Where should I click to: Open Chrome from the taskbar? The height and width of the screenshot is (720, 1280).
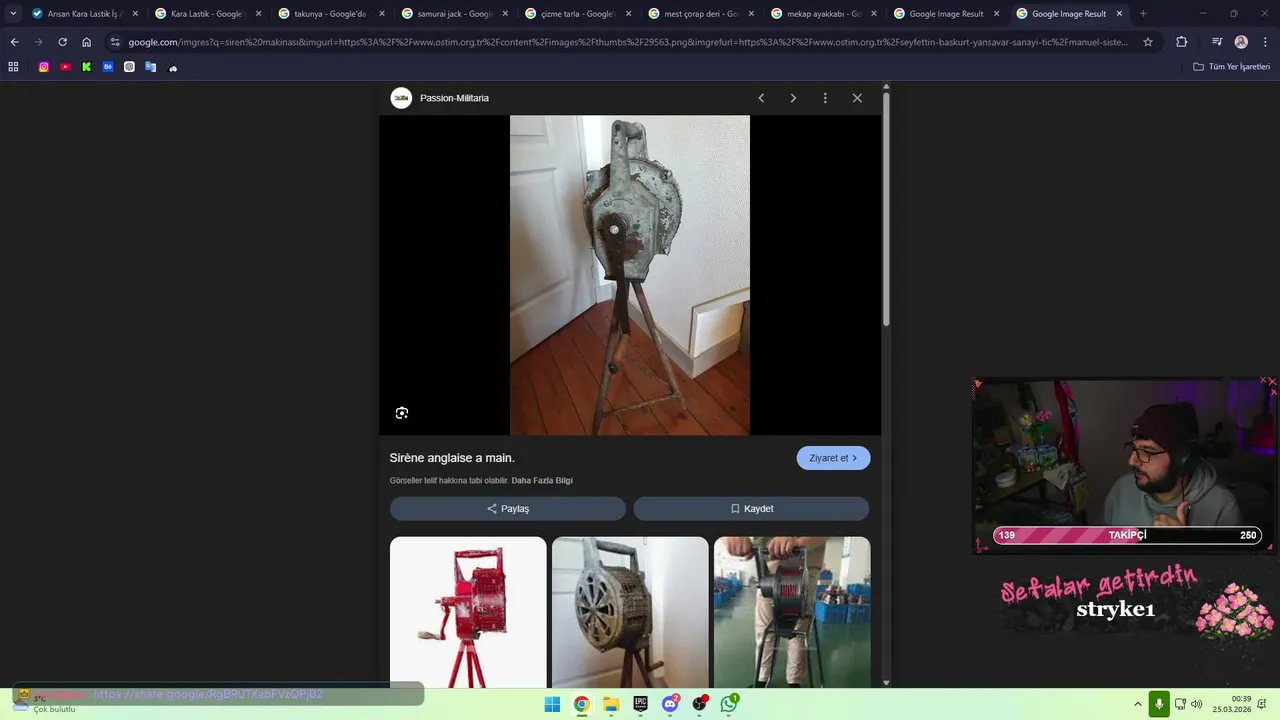[x=581, y=704]
